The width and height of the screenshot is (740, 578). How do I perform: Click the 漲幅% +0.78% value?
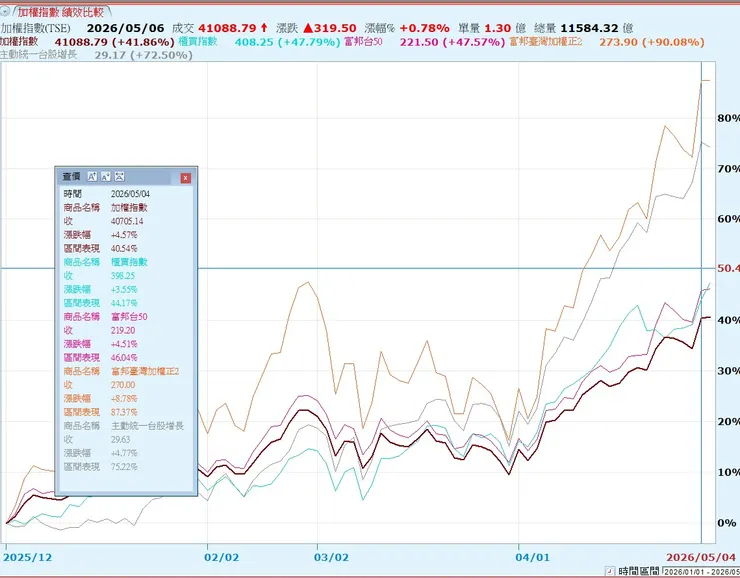tap(407, 28)
